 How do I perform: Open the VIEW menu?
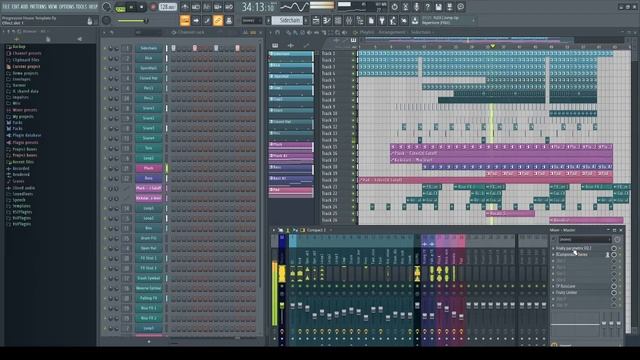(x=53, y=7)
